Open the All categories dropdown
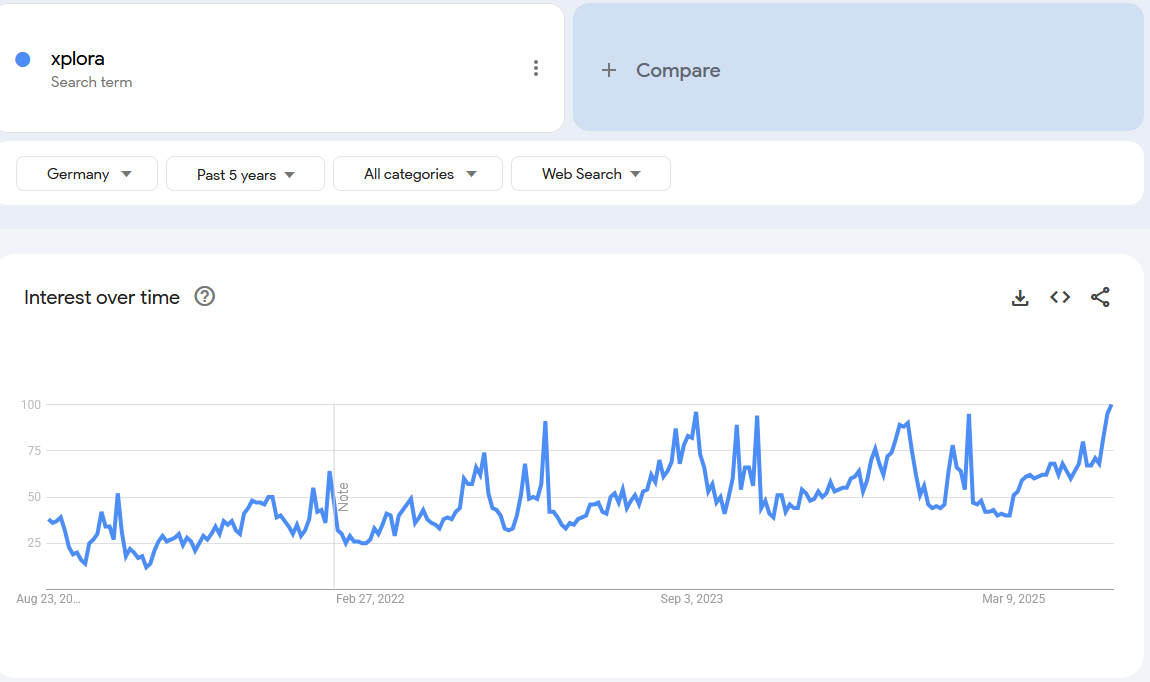Viewport: 1150px width, 682px height. [418, 174]
